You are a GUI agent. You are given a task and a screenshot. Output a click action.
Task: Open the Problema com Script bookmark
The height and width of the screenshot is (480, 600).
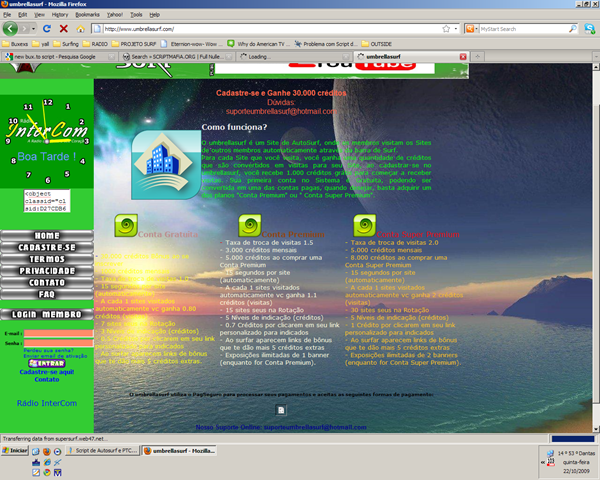point(326,44)
